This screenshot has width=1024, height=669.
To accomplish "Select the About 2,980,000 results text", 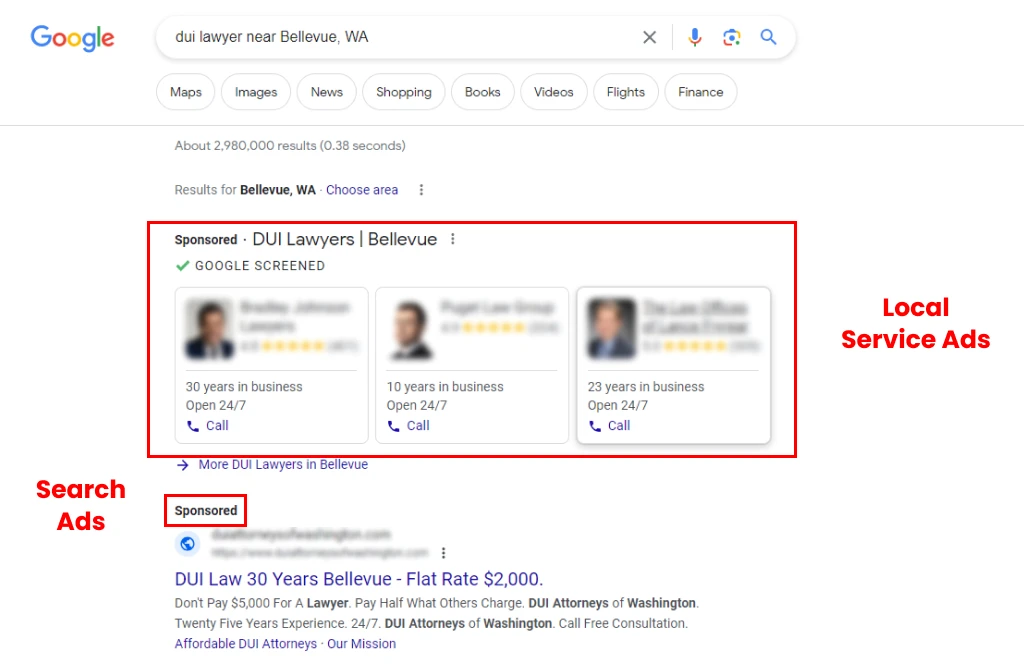I will tap(290, 146).
